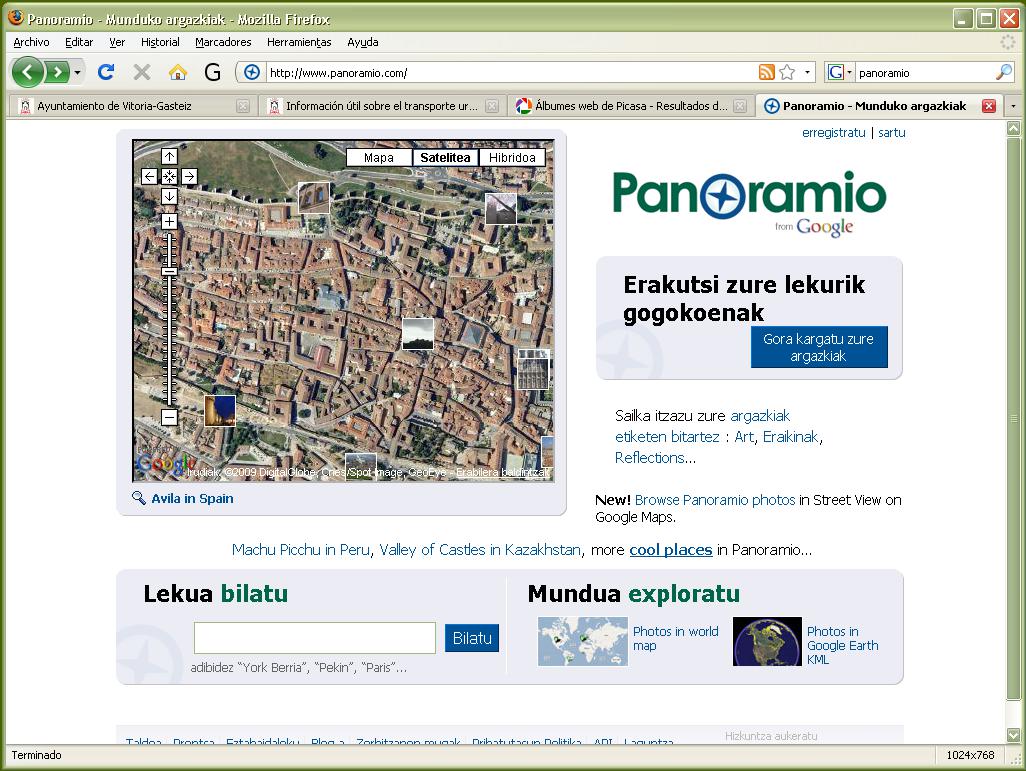
Task: Click the search box containing panoramio
Action: 924,73
